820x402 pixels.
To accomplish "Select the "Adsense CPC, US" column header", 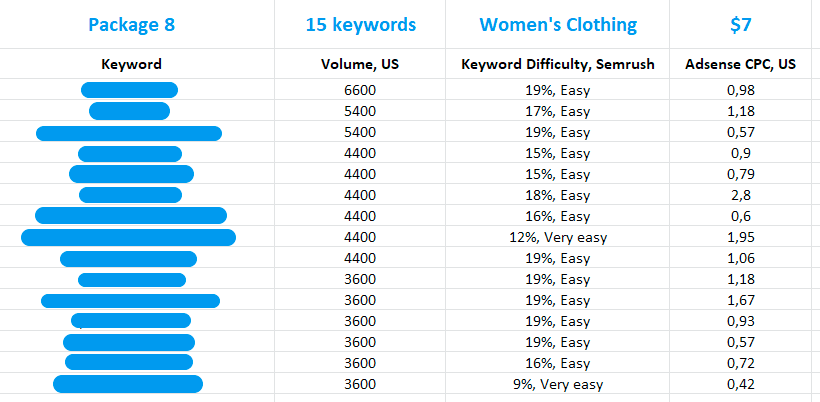I will (741, 65).
